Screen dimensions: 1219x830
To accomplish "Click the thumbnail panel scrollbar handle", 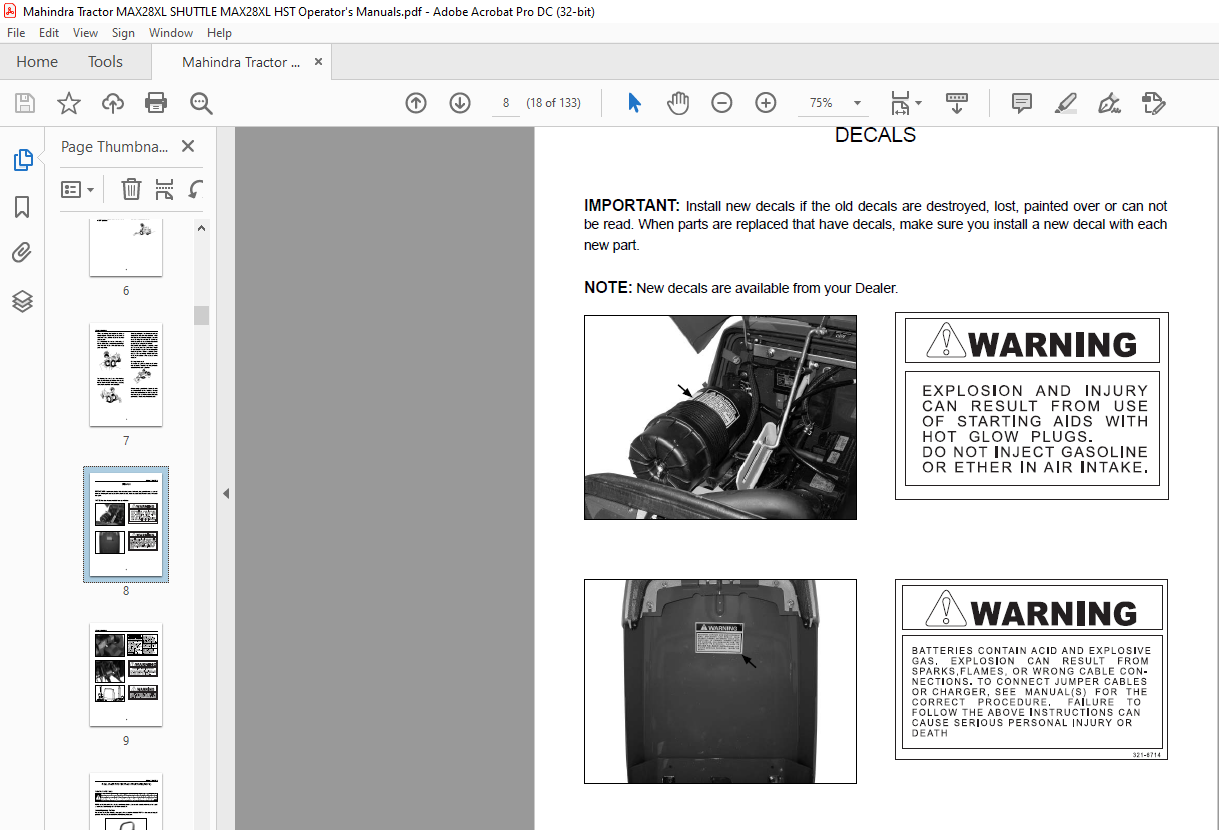I will point(202,315).
